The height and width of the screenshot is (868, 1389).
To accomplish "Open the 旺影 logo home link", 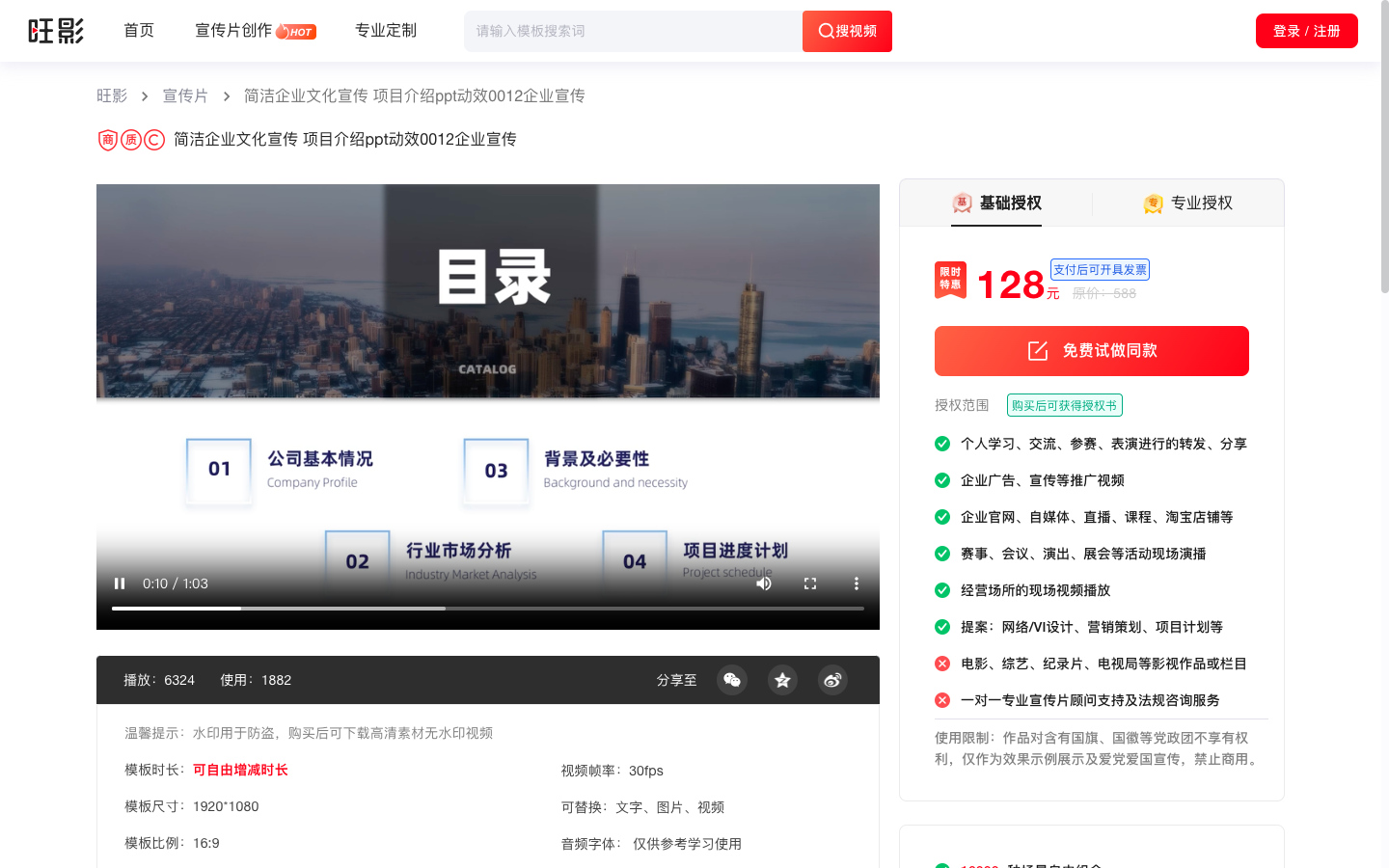I will click(x=56, y=31).
